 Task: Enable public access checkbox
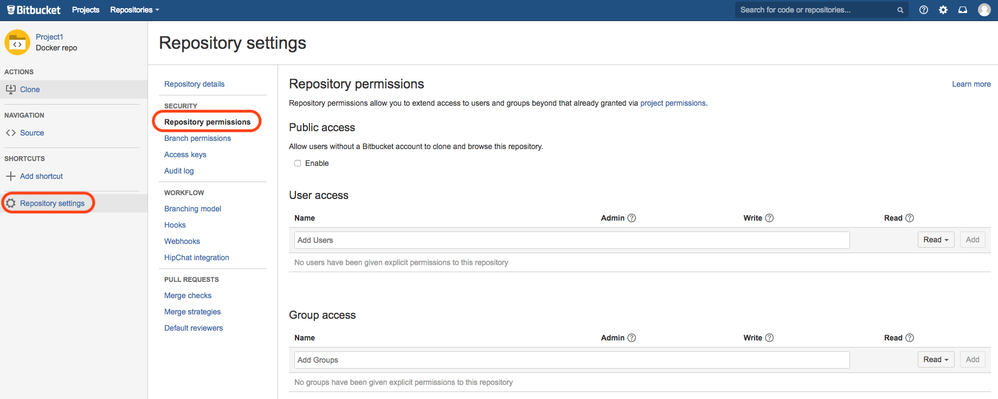pos(297,164)
